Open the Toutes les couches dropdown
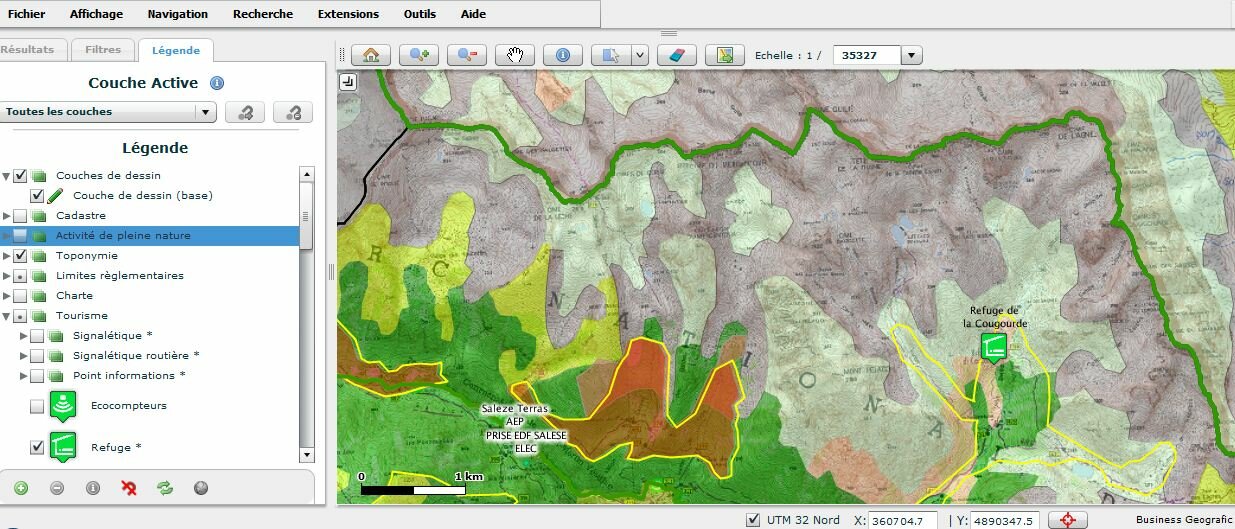Viewport: 1235px width, 529px height. point(109,112)
